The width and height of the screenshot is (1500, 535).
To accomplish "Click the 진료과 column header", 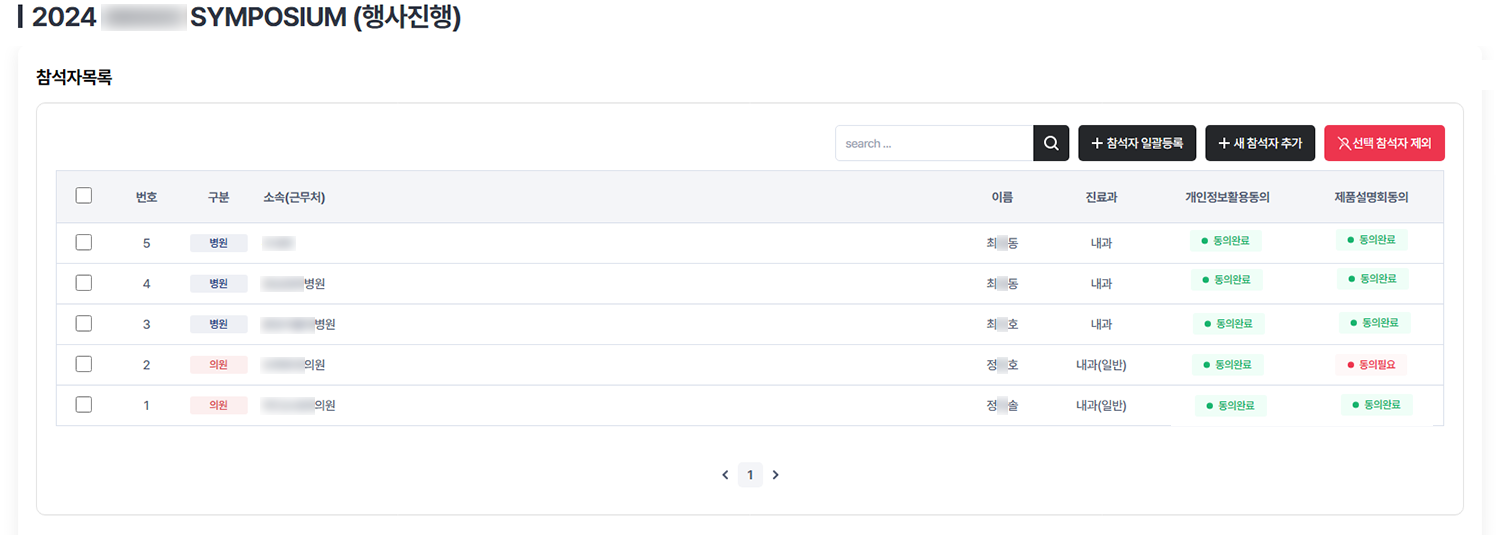I will 1101,197.
